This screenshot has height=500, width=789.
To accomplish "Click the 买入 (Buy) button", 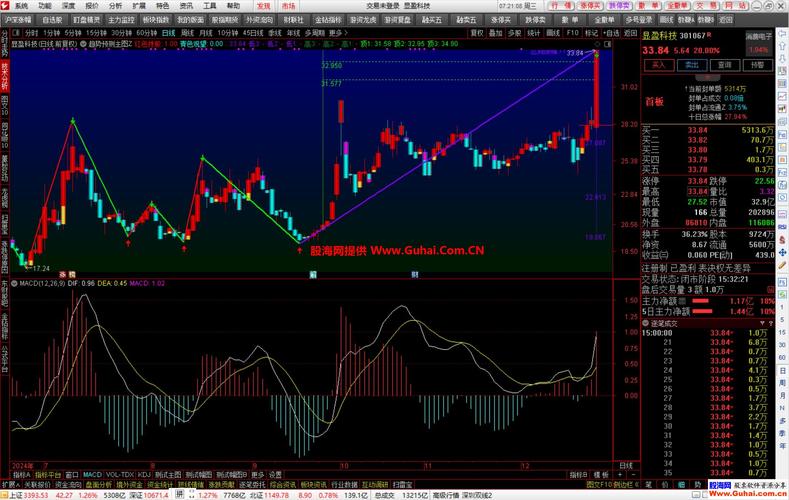I will pos(657,64).
